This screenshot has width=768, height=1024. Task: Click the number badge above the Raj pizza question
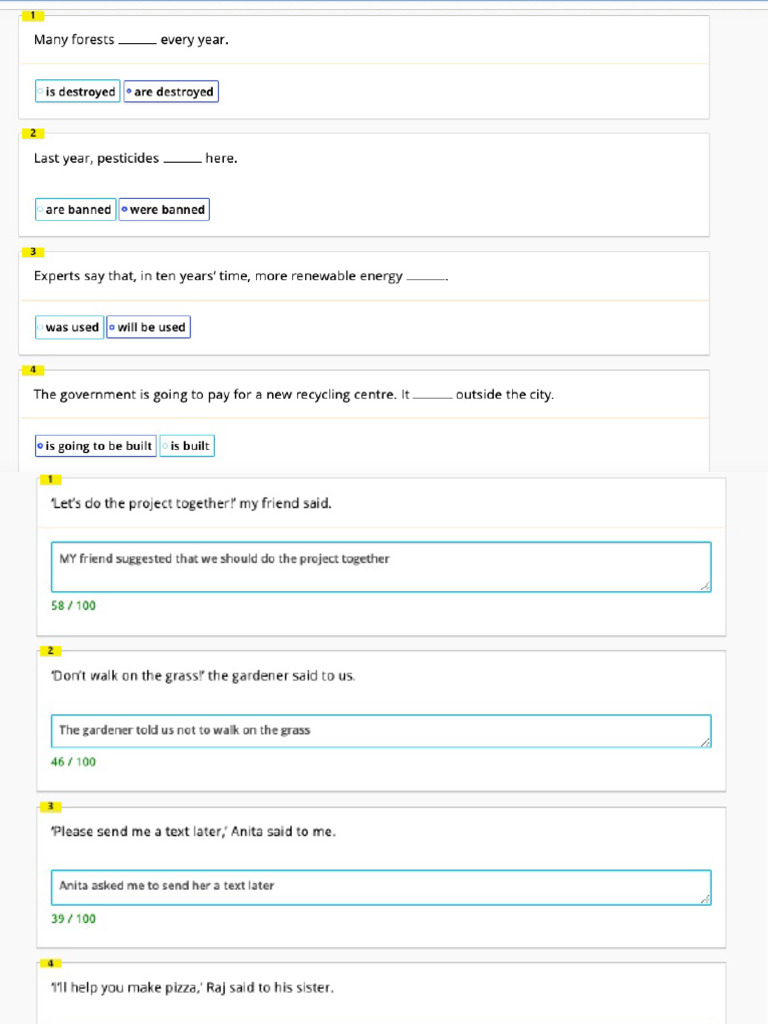(x=50, y=963)
